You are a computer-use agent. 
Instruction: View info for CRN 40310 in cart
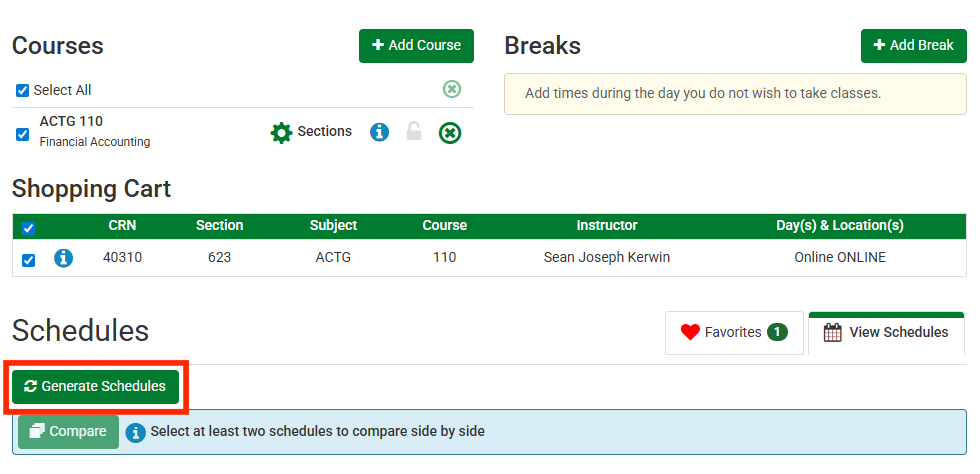click(x=63, y=258)
